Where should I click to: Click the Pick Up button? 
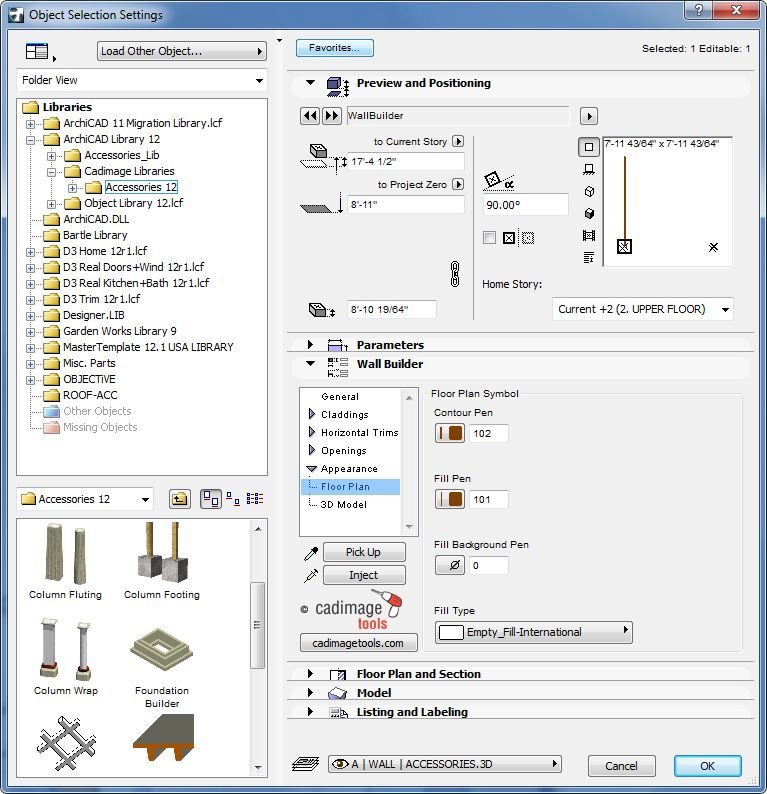pos(364,552)
